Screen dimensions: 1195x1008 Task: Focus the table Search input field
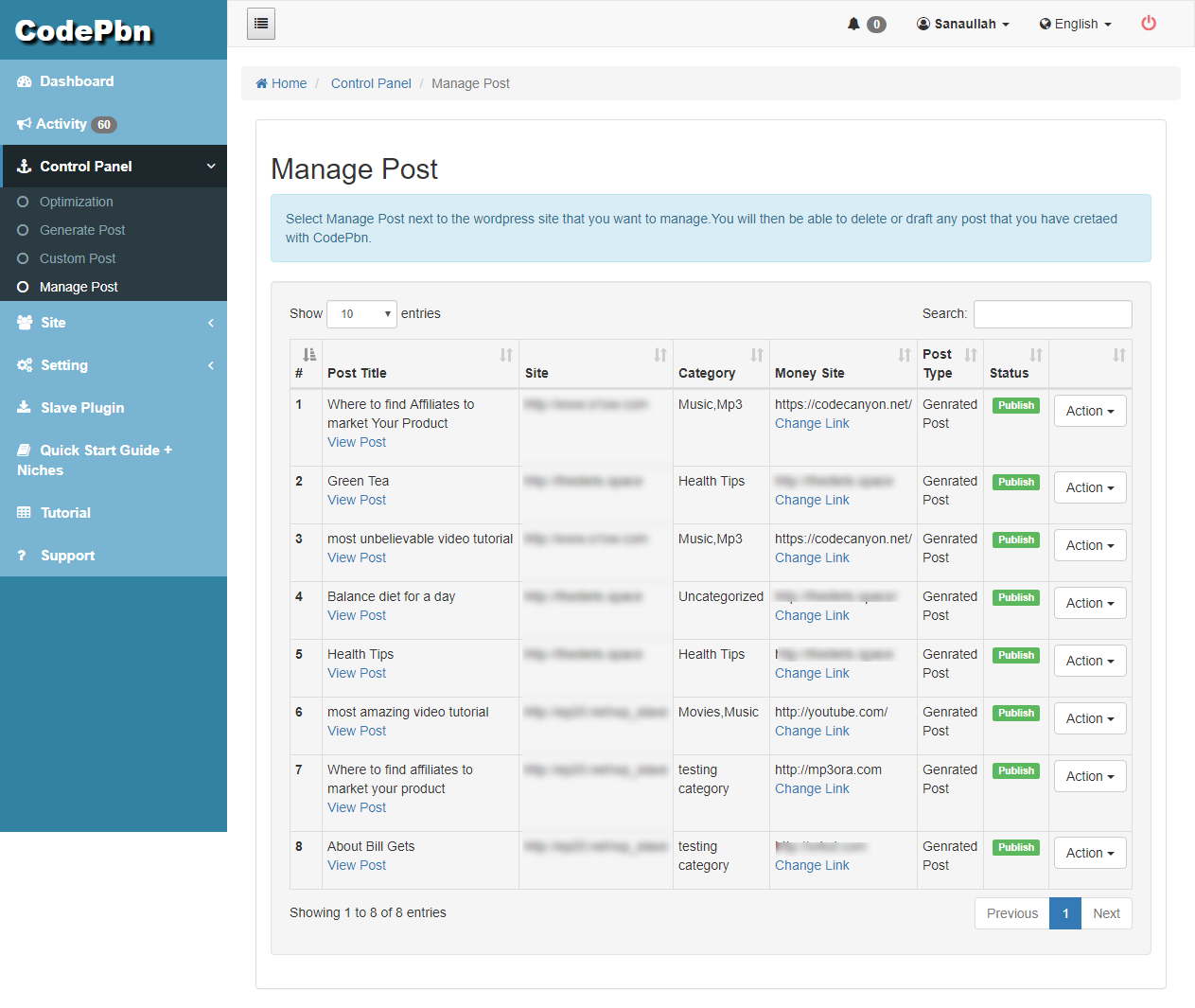(1052, 314)
